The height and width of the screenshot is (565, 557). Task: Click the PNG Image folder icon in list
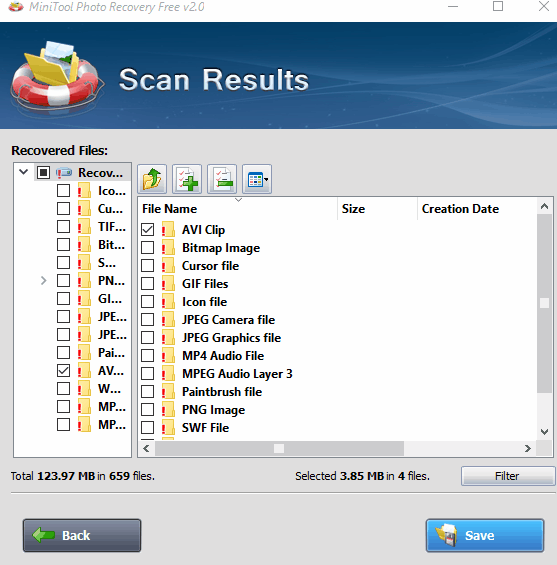tap(168, 410)
